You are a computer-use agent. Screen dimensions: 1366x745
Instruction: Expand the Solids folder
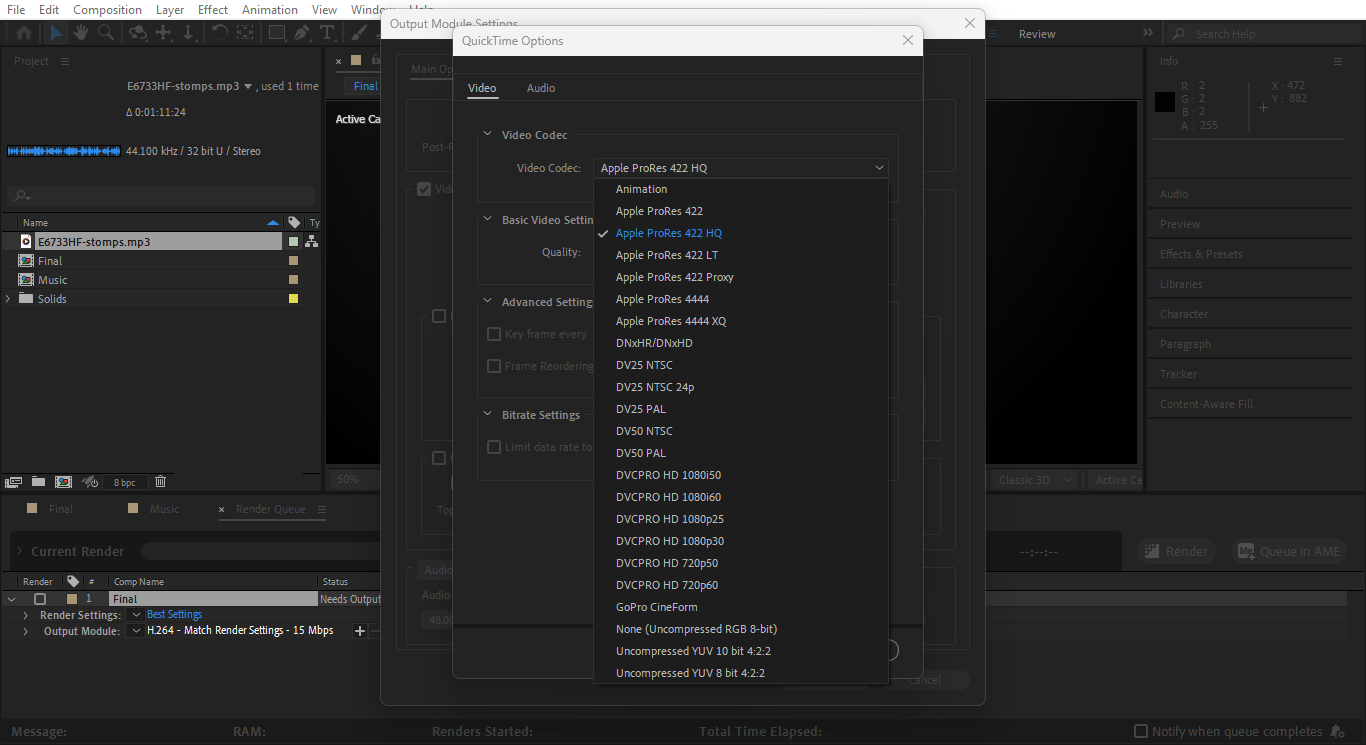(8, 299)
